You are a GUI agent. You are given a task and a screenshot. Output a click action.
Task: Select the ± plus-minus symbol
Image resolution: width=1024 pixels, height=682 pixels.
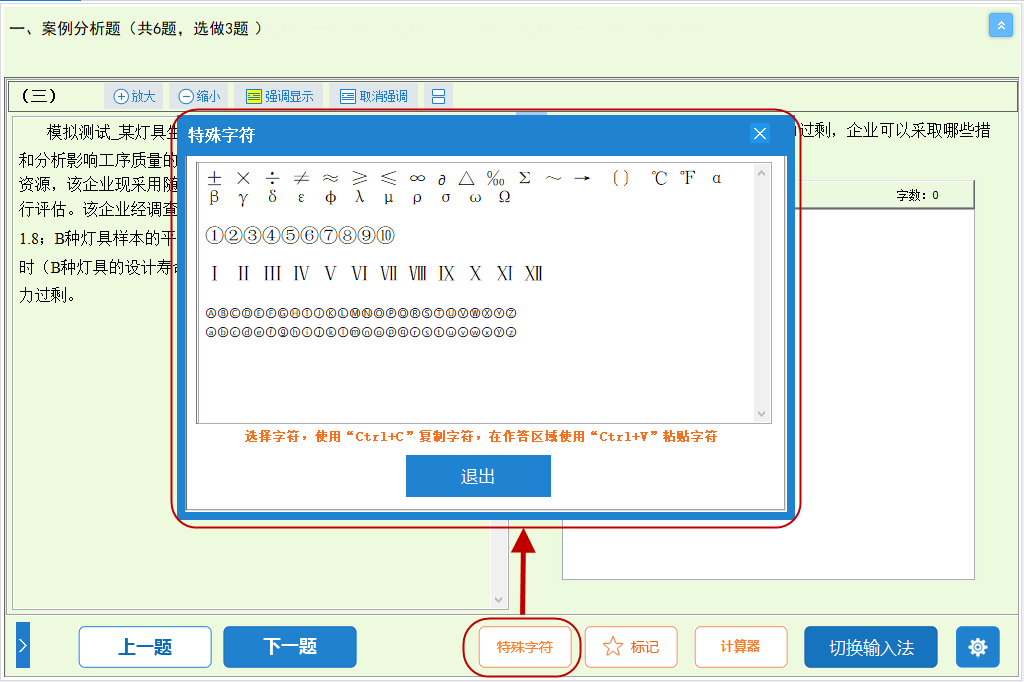214,178
